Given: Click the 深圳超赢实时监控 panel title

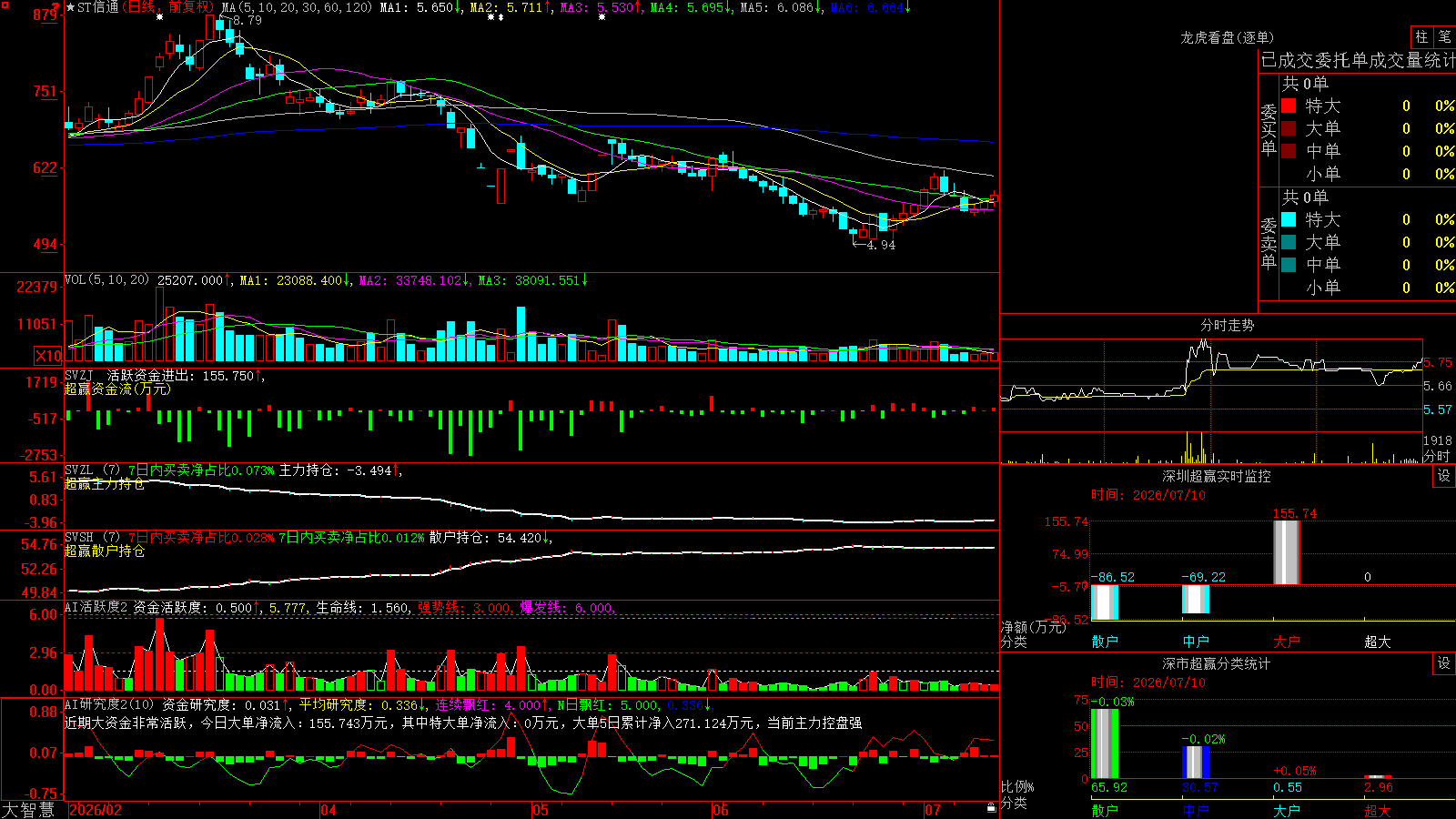Looking at the screenshot, I should coord(1216,476).
